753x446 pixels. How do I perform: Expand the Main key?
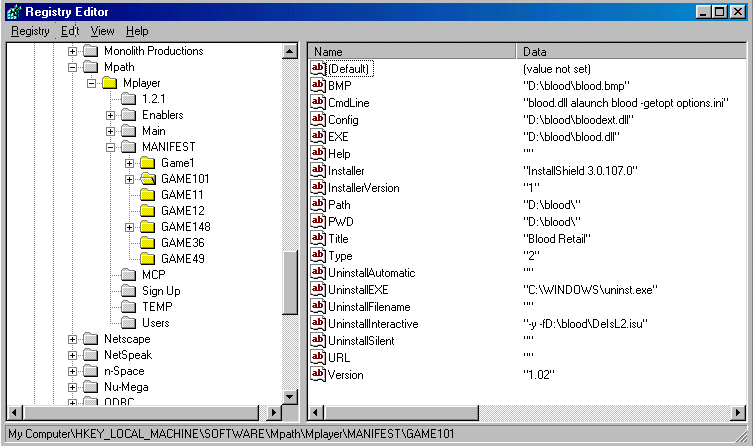click(x=110, y=131)
